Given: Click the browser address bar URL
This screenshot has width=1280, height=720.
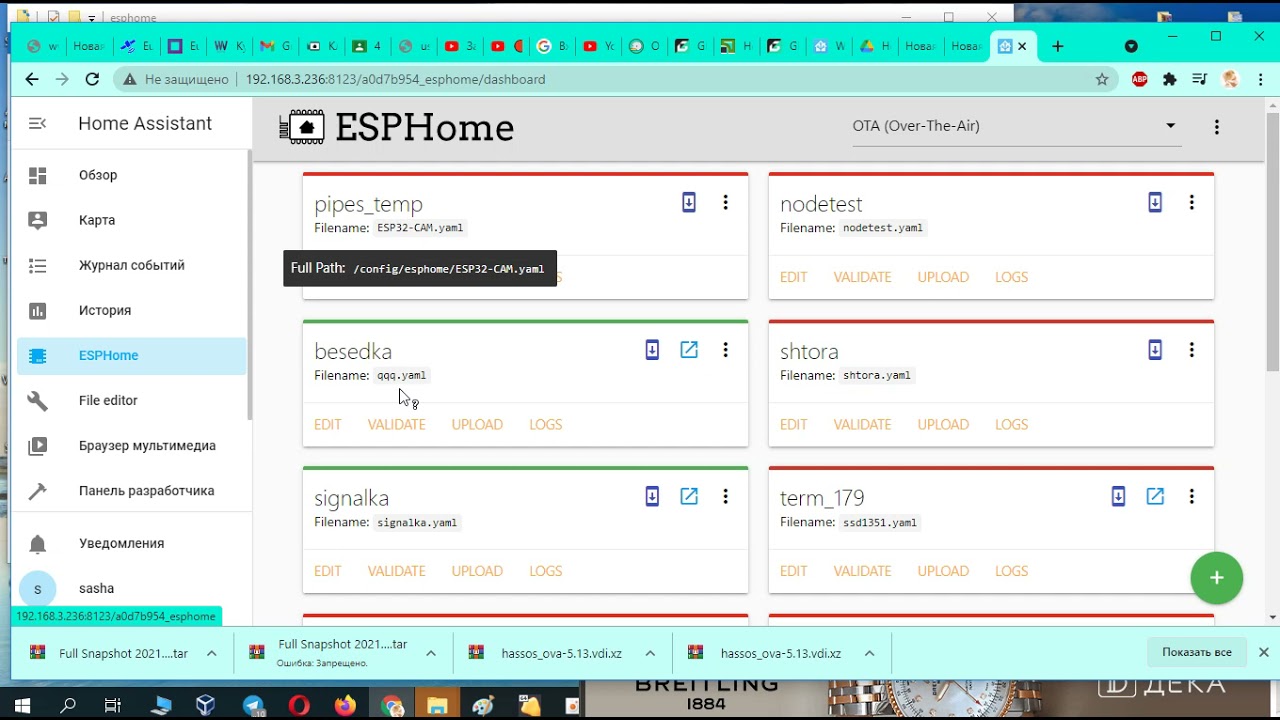Looking at the screenshot, I should [x=395, y=79].
